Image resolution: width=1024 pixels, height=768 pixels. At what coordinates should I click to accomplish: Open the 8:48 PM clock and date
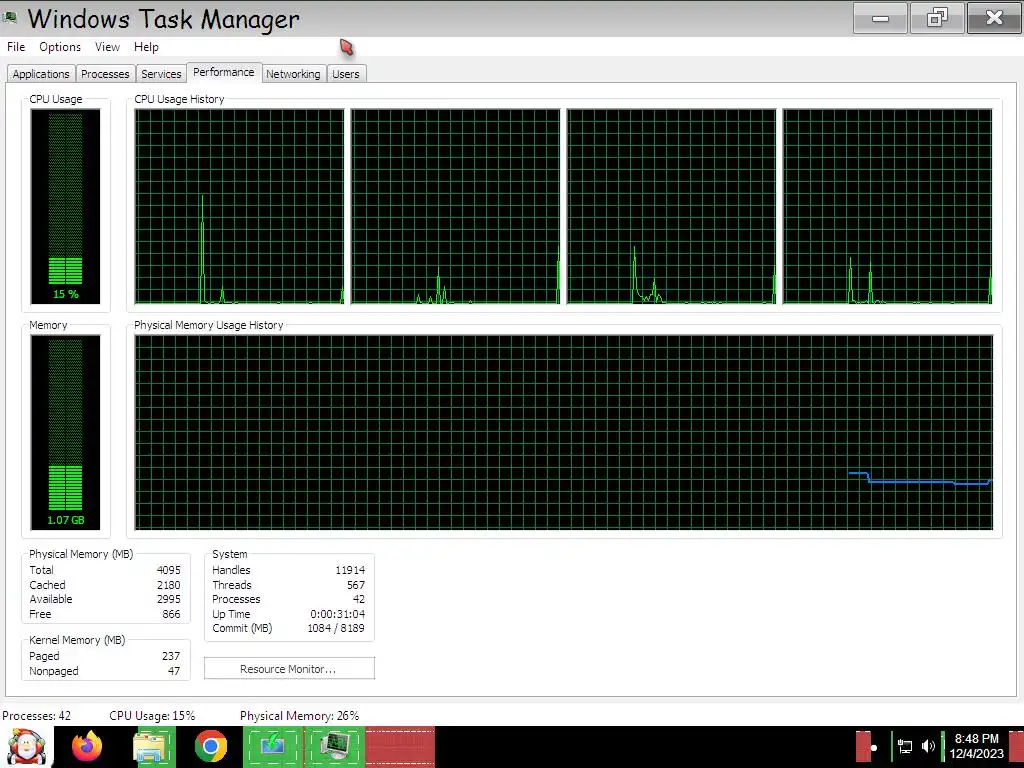point(976,746)
